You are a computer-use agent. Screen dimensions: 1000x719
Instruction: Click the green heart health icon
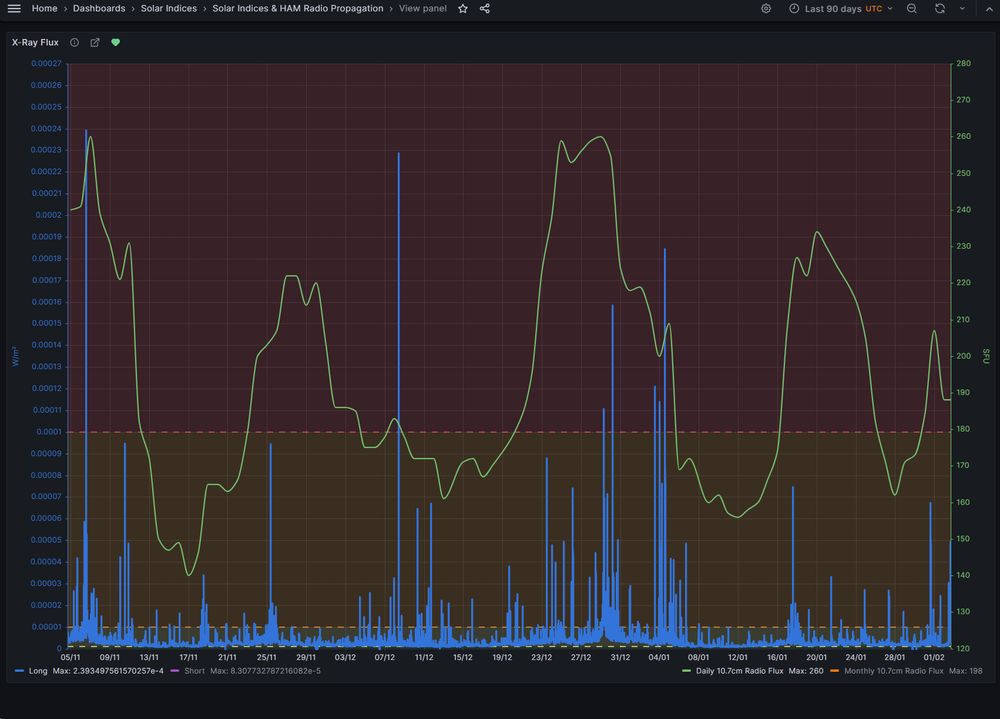[115, 42]
